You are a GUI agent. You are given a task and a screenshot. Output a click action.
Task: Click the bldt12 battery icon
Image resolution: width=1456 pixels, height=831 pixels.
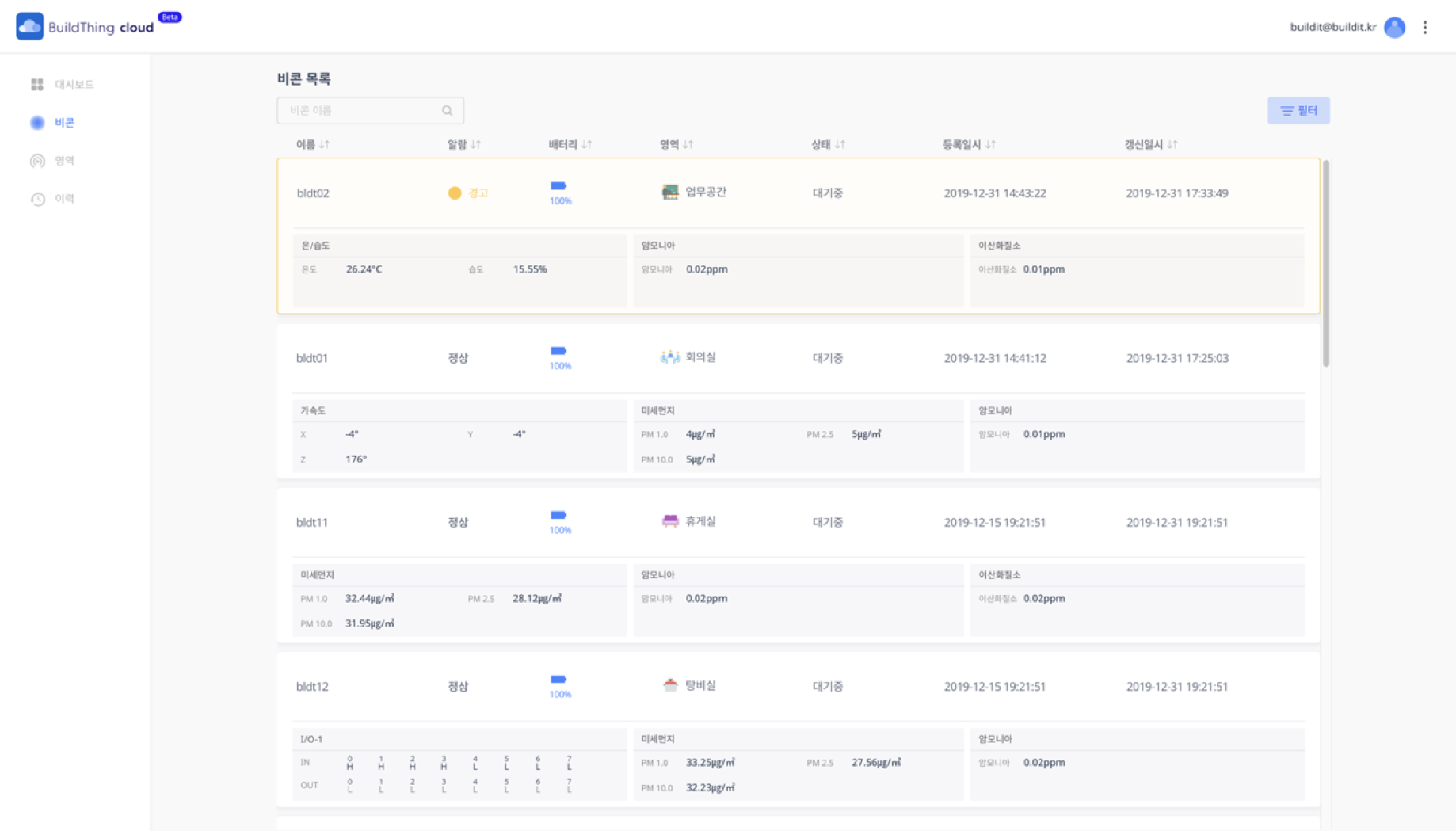point(558,679)
